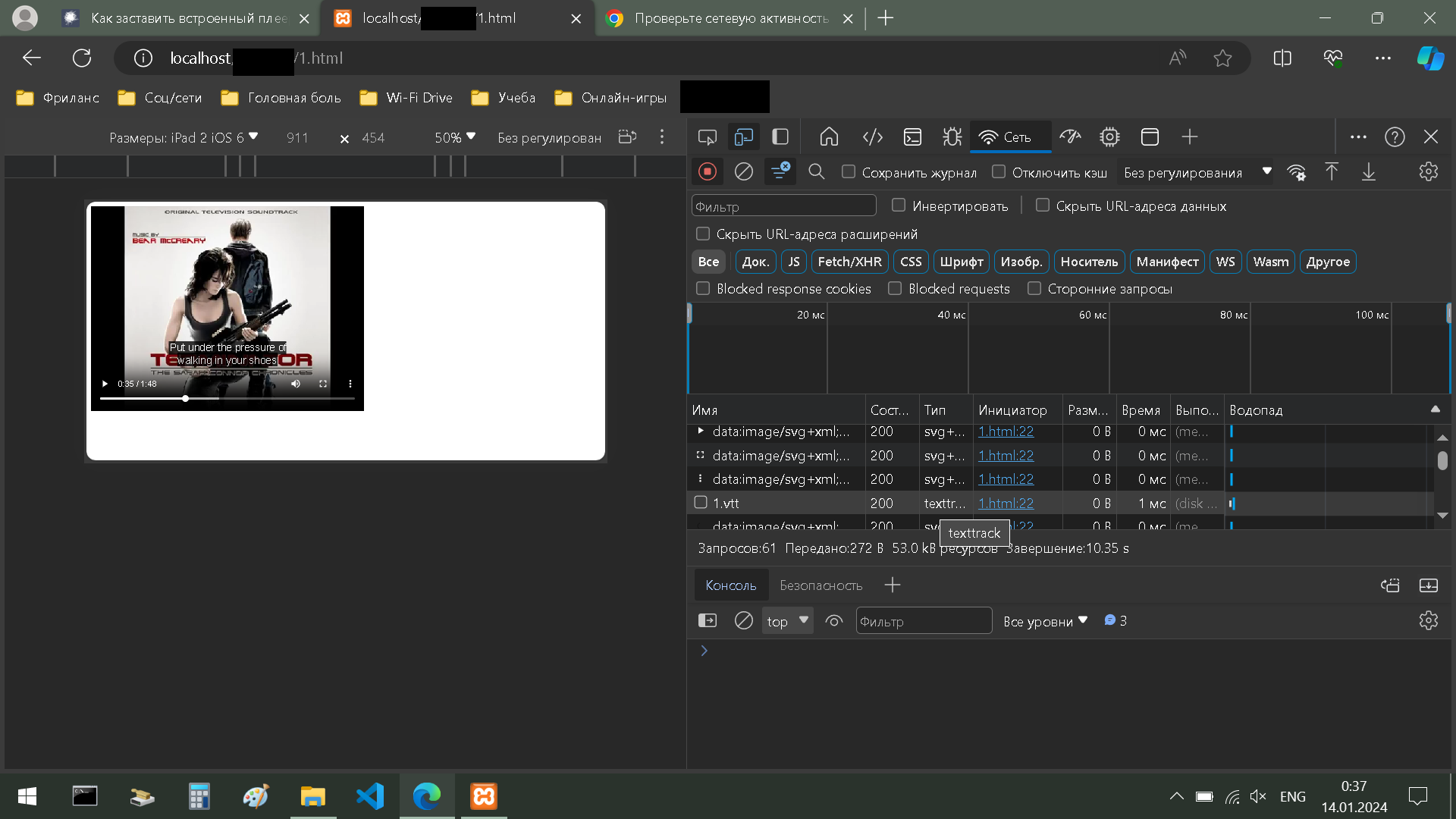
Task: Play the video in the page
Action: click(105, 384)
